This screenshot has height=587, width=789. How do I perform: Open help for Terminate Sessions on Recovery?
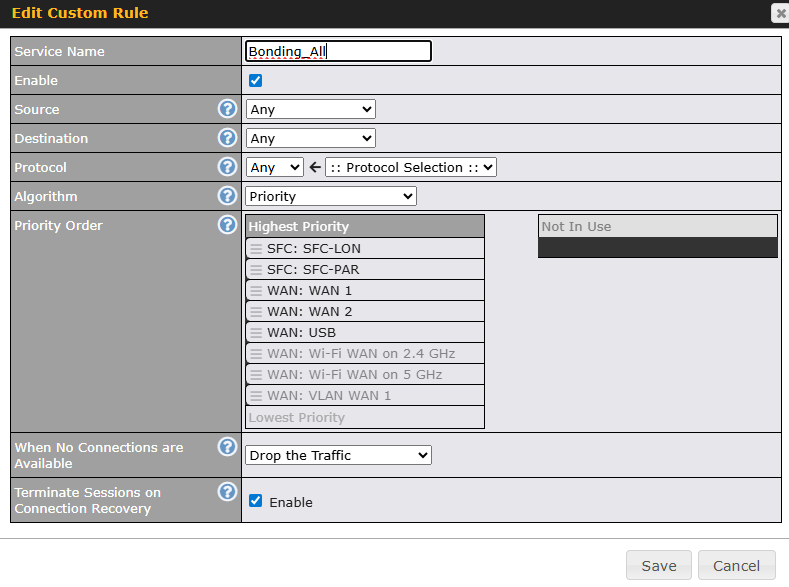point(227,492)
